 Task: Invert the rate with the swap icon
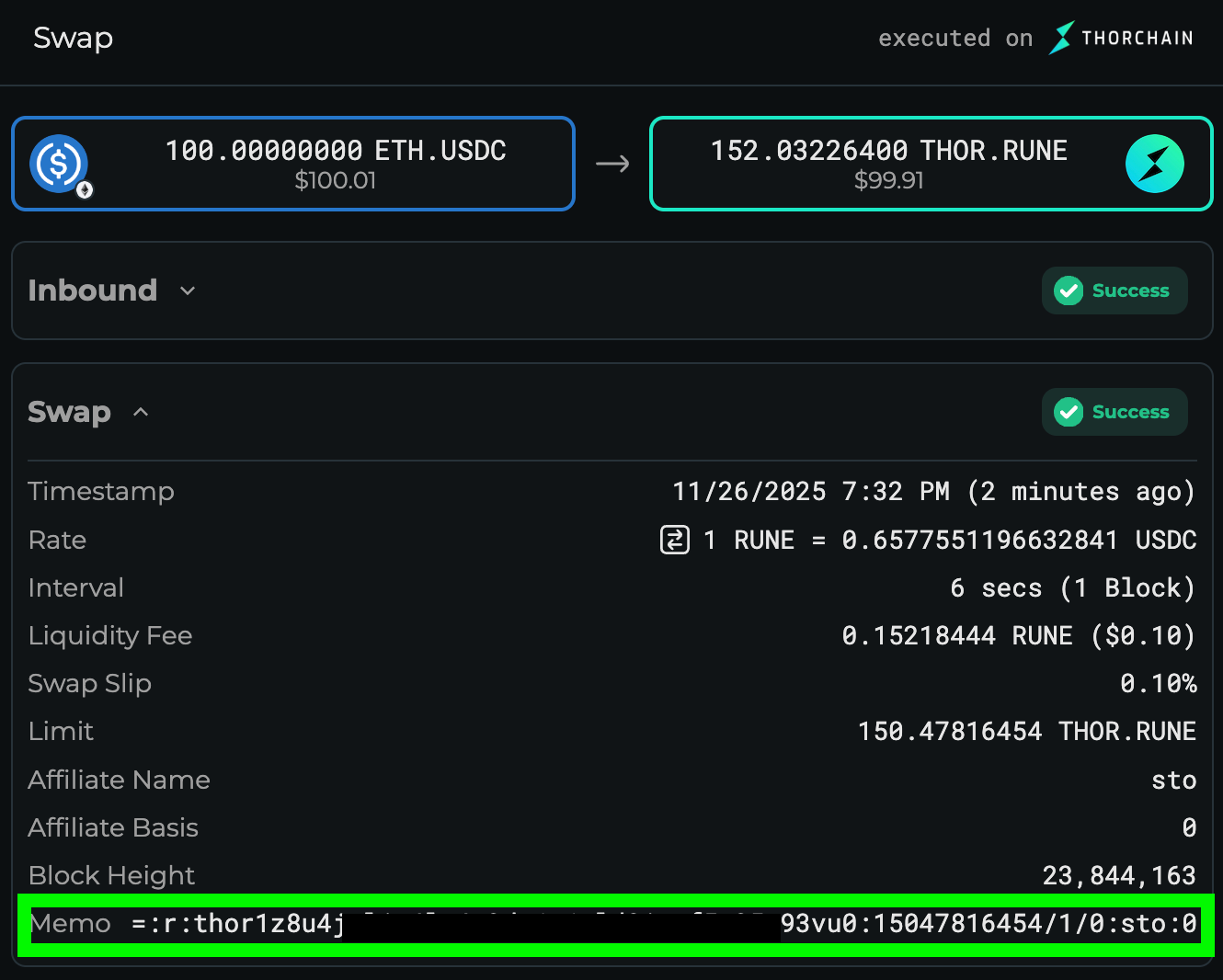pyautogui.click(x=675, y=540)
